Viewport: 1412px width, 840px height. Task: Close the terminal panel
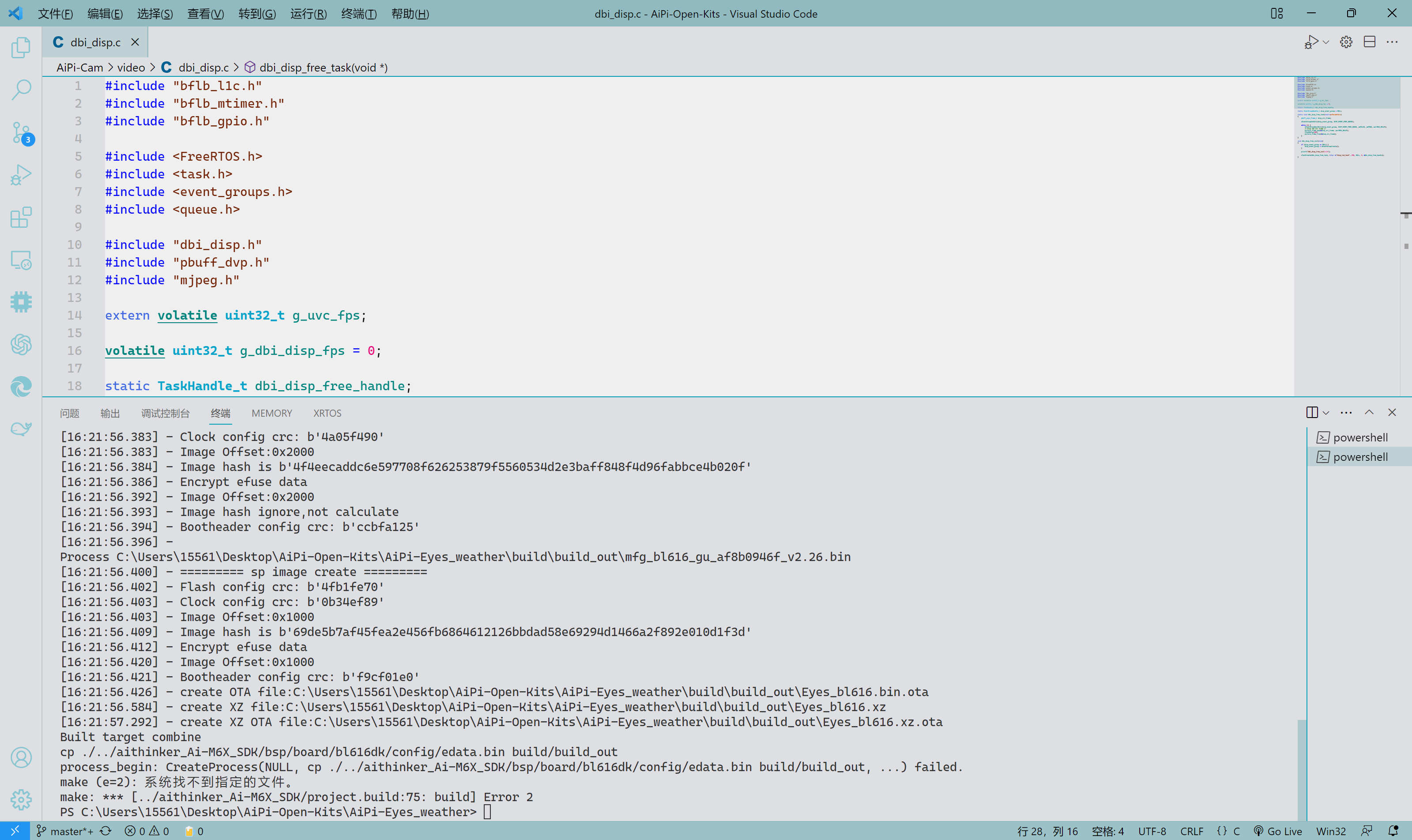tap(1392, 413)
